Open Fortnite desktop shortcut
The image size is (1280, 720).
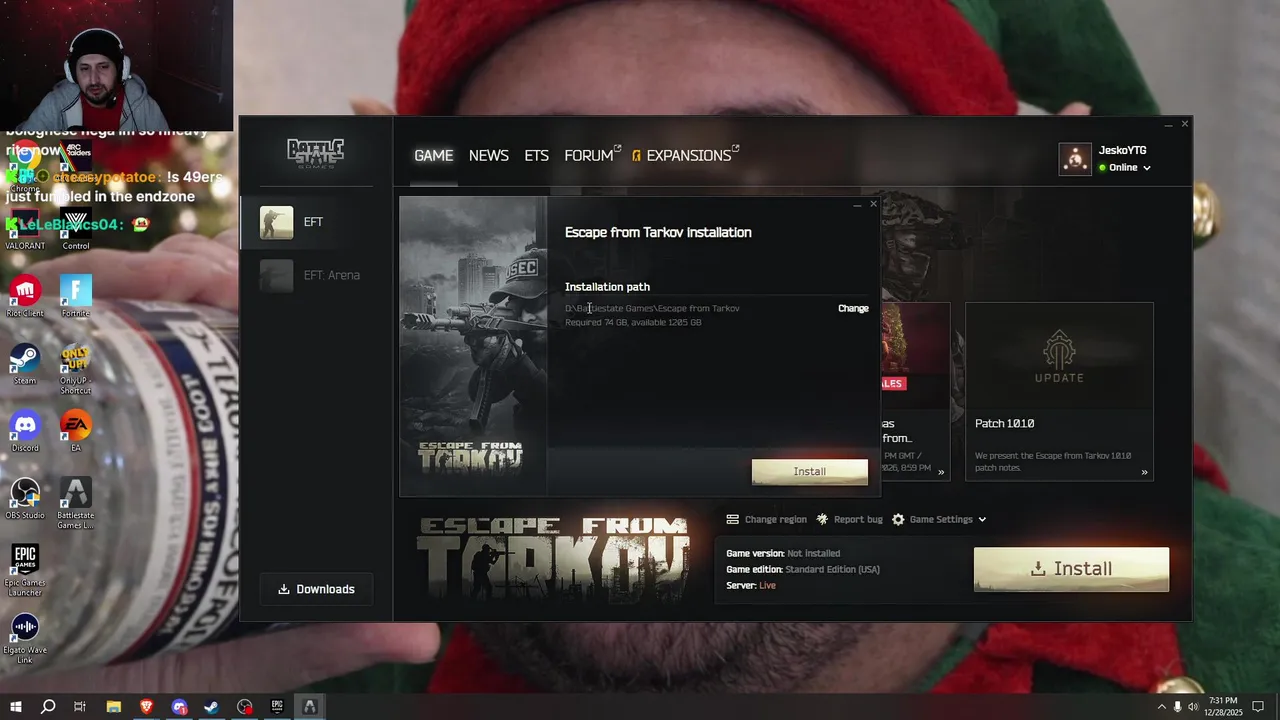76,296
